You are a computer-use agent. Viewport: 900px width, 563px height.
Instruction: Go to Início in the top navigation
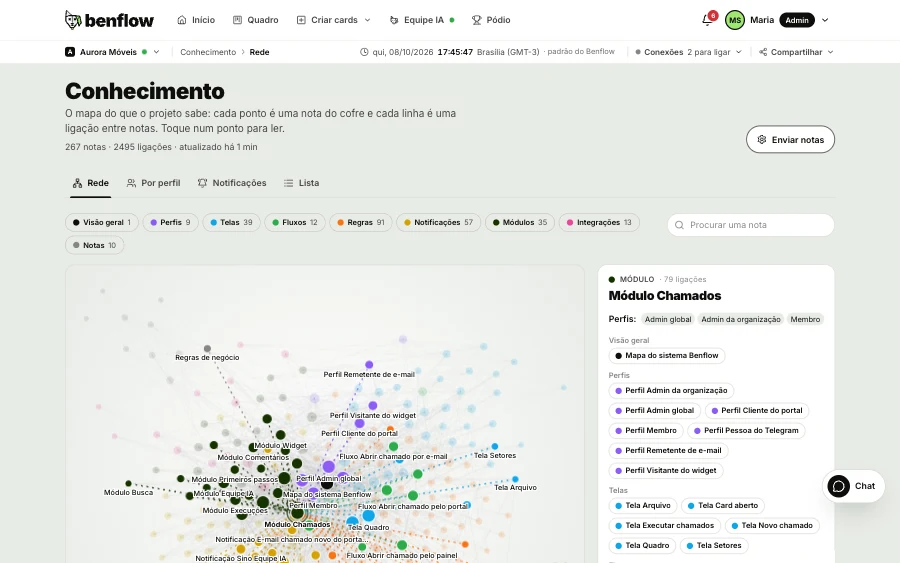(x=196, y=20)
